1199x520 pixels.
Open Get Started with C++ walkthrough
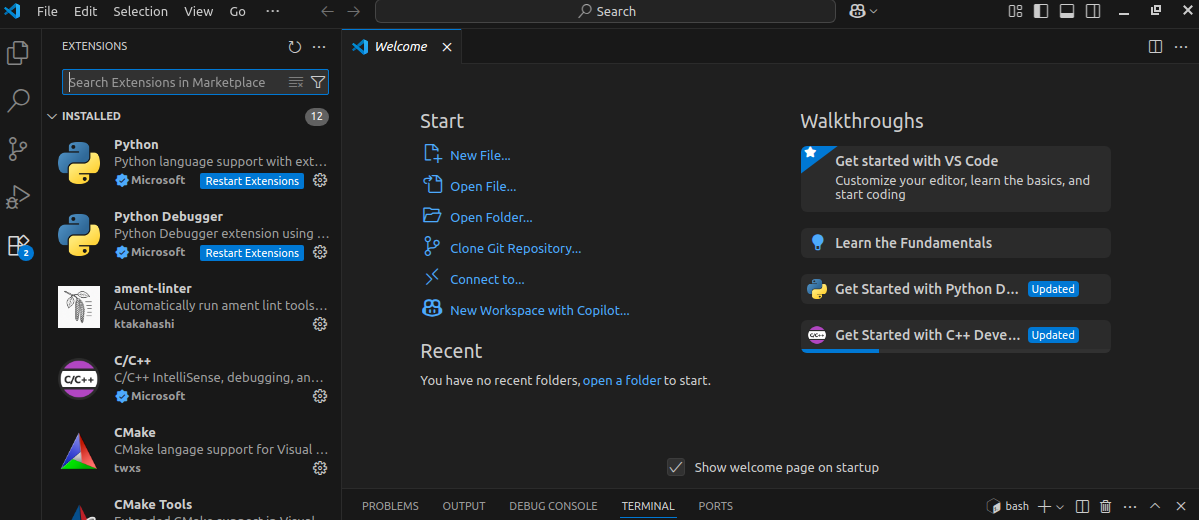(x=956, y=336)
